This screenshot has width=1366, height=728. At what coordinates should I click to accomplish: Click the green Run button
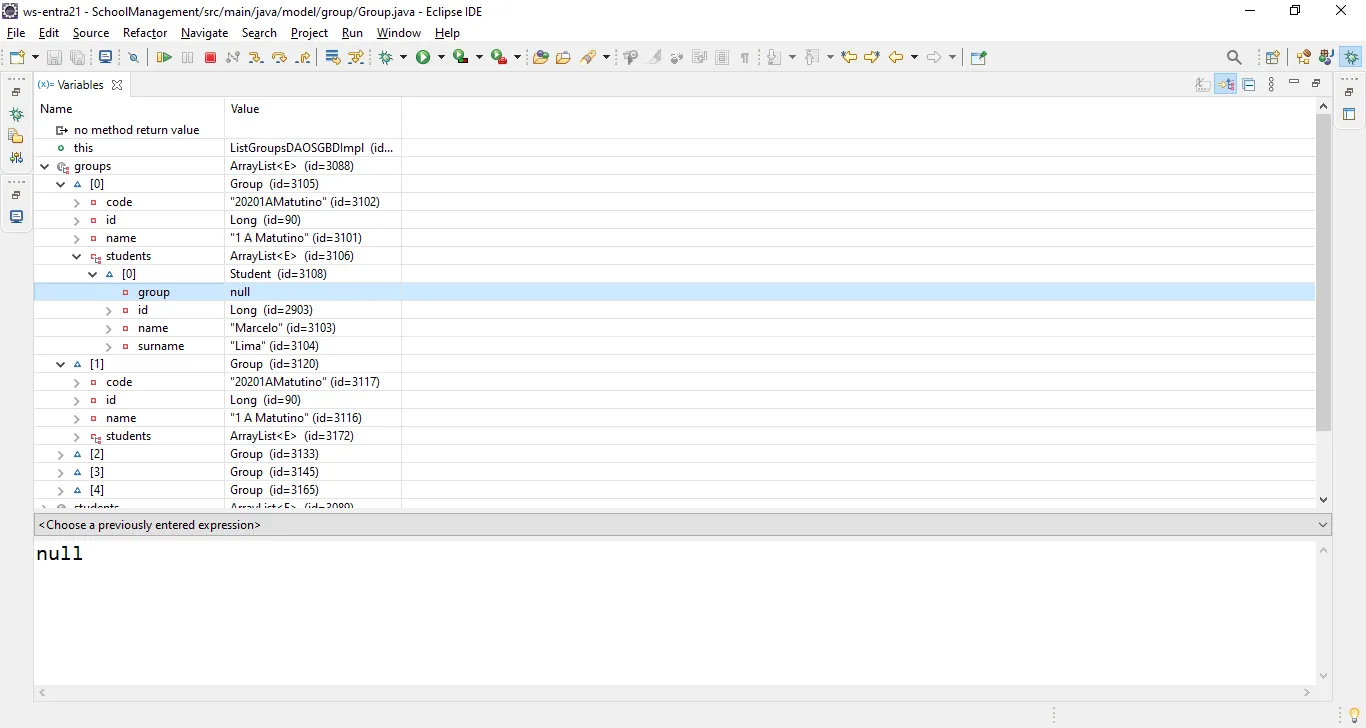pos(423,57)
